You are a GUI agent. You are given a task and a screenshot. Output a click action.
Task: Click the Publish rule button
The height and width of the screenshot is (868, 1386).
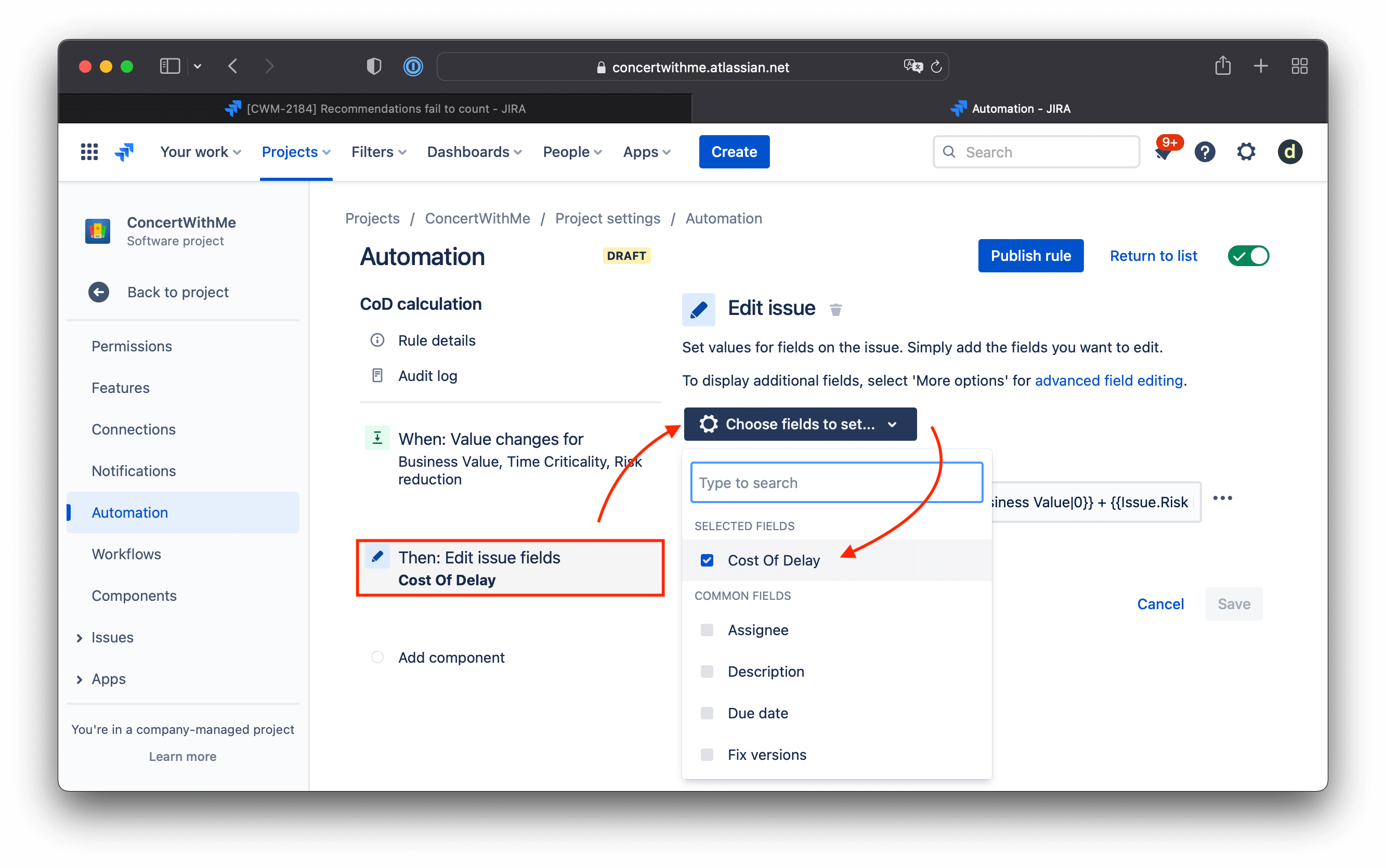[1030, 256]
